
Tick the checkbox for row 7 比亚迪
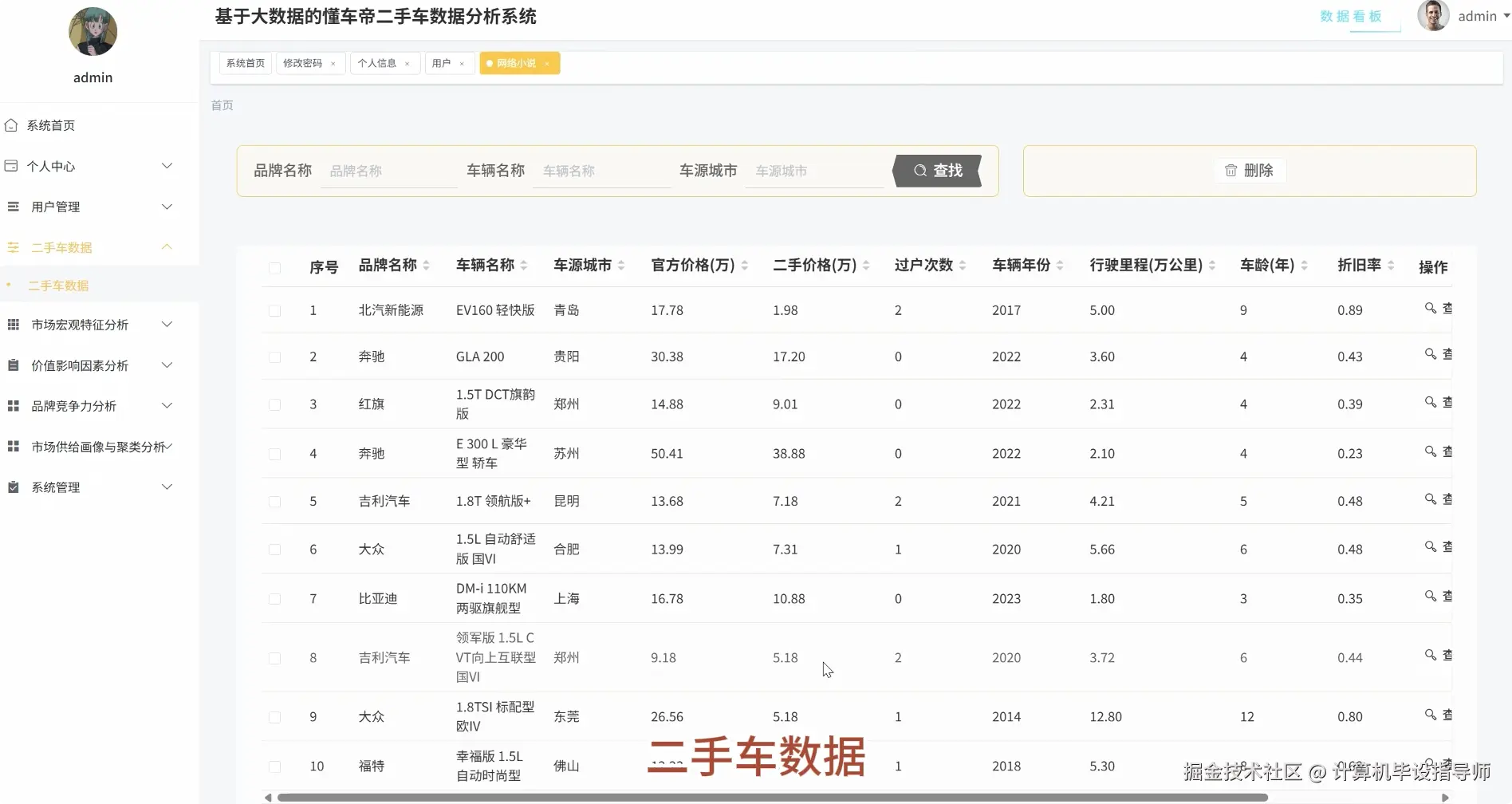[x=275, y=600]
